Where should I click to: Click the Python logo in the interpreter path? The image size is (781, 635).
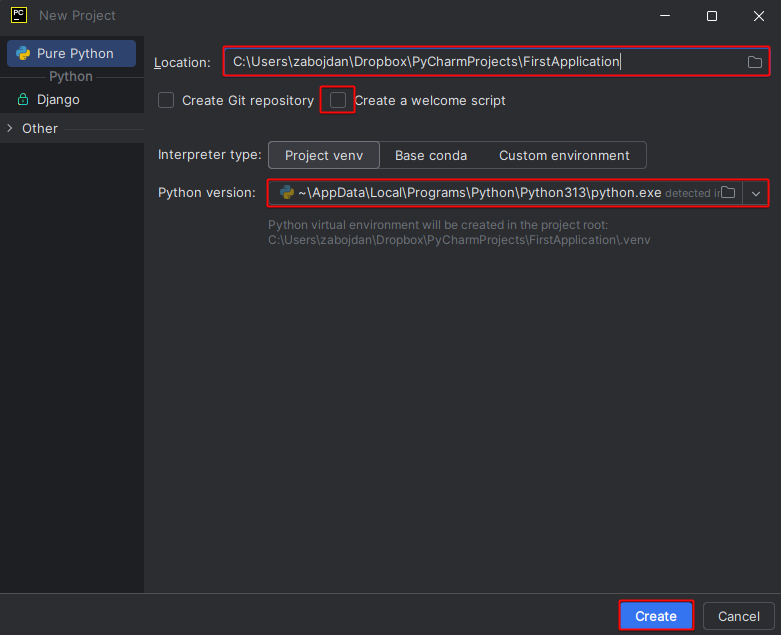[x=287, y=192]
